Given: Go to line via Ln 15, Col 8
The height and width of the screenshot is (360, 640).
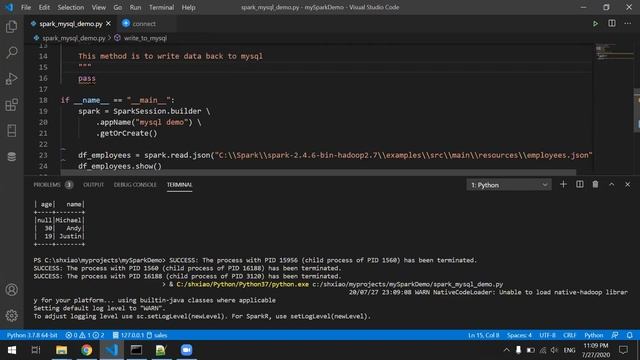Looking at the screenshot, I should (484, 335).
